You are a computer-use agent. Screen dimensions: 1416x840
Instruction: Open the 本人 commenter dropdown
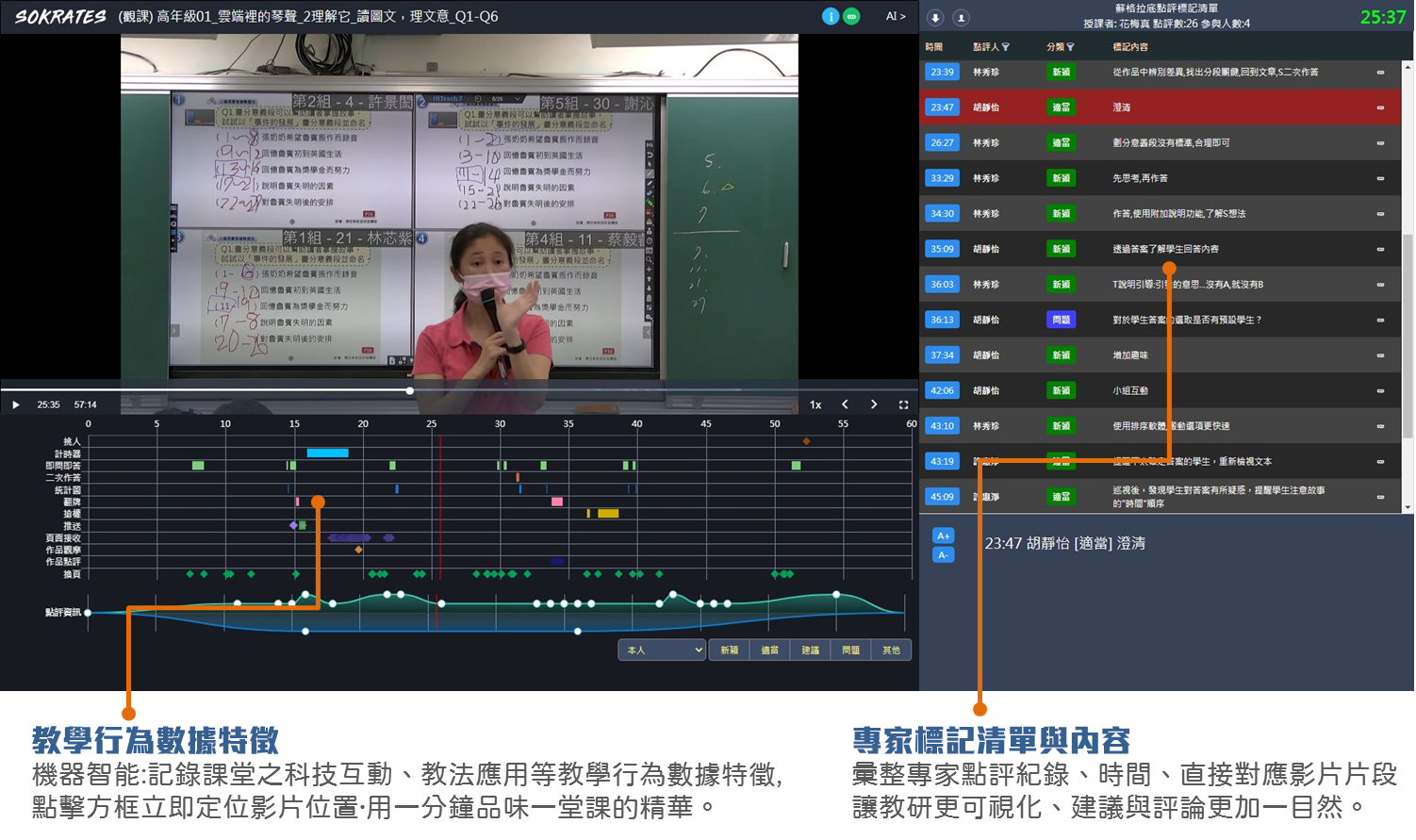pyautogui.click(x=662, y=650)
